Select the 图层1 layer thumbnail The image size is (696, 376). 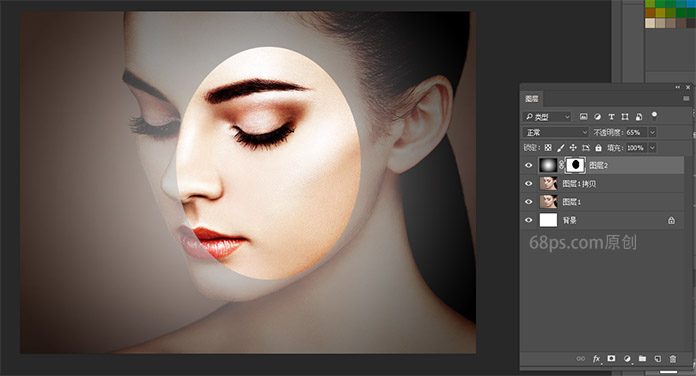(548, 202)
